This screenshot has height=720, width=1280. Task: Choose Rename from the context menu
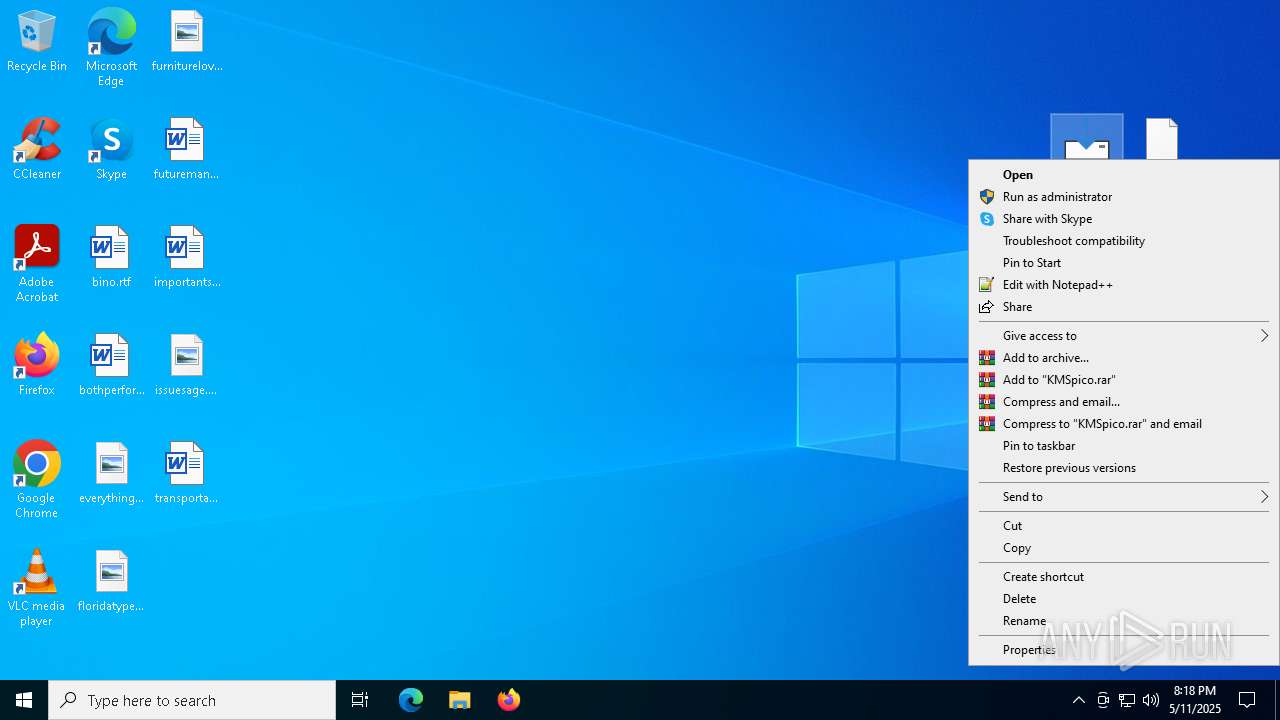pyautogui.click(x=1124, y=621)
